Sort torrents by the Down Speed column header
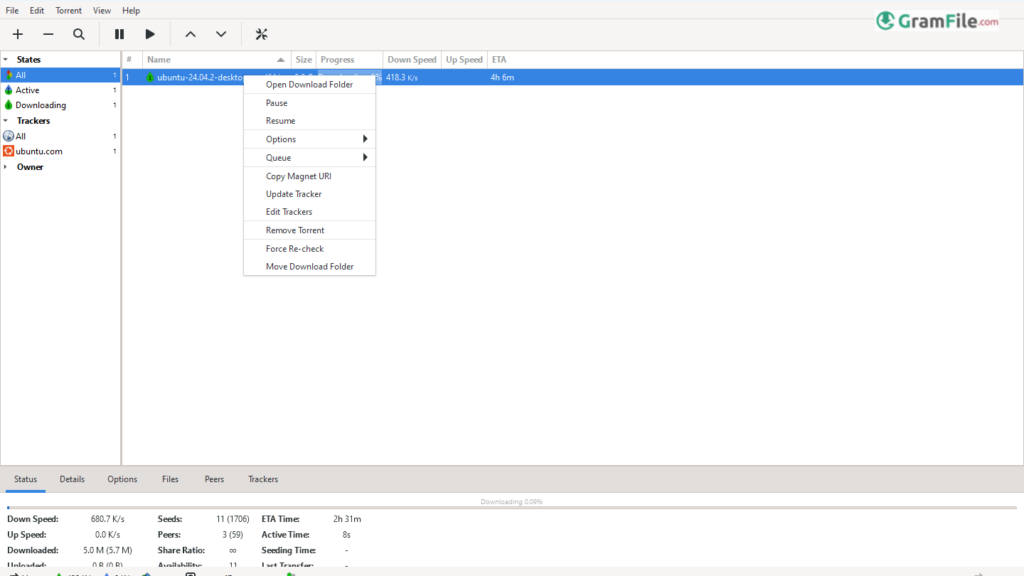This screenshot has height=576, width=1024. pos(411,60)
